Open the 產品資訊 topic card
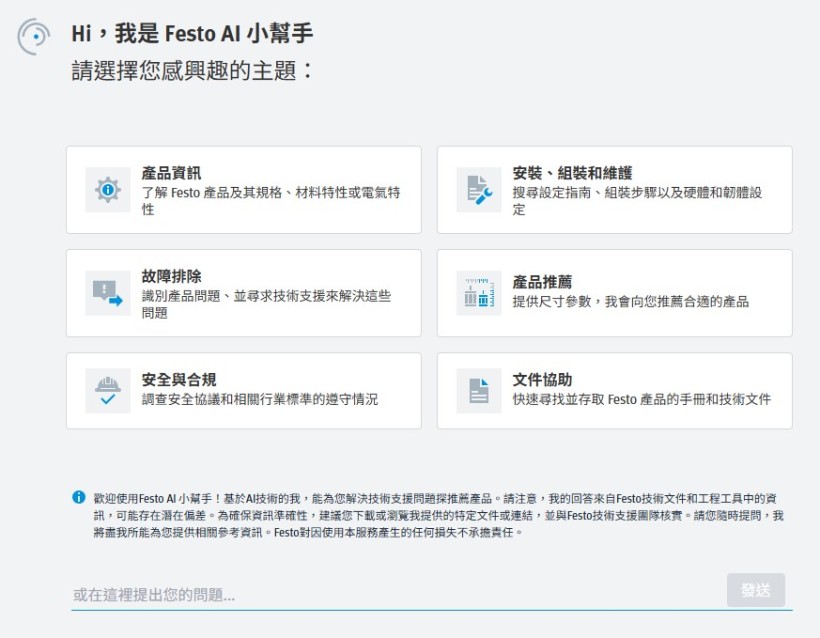This screenshot has width=820, height=638. (243, 189)
